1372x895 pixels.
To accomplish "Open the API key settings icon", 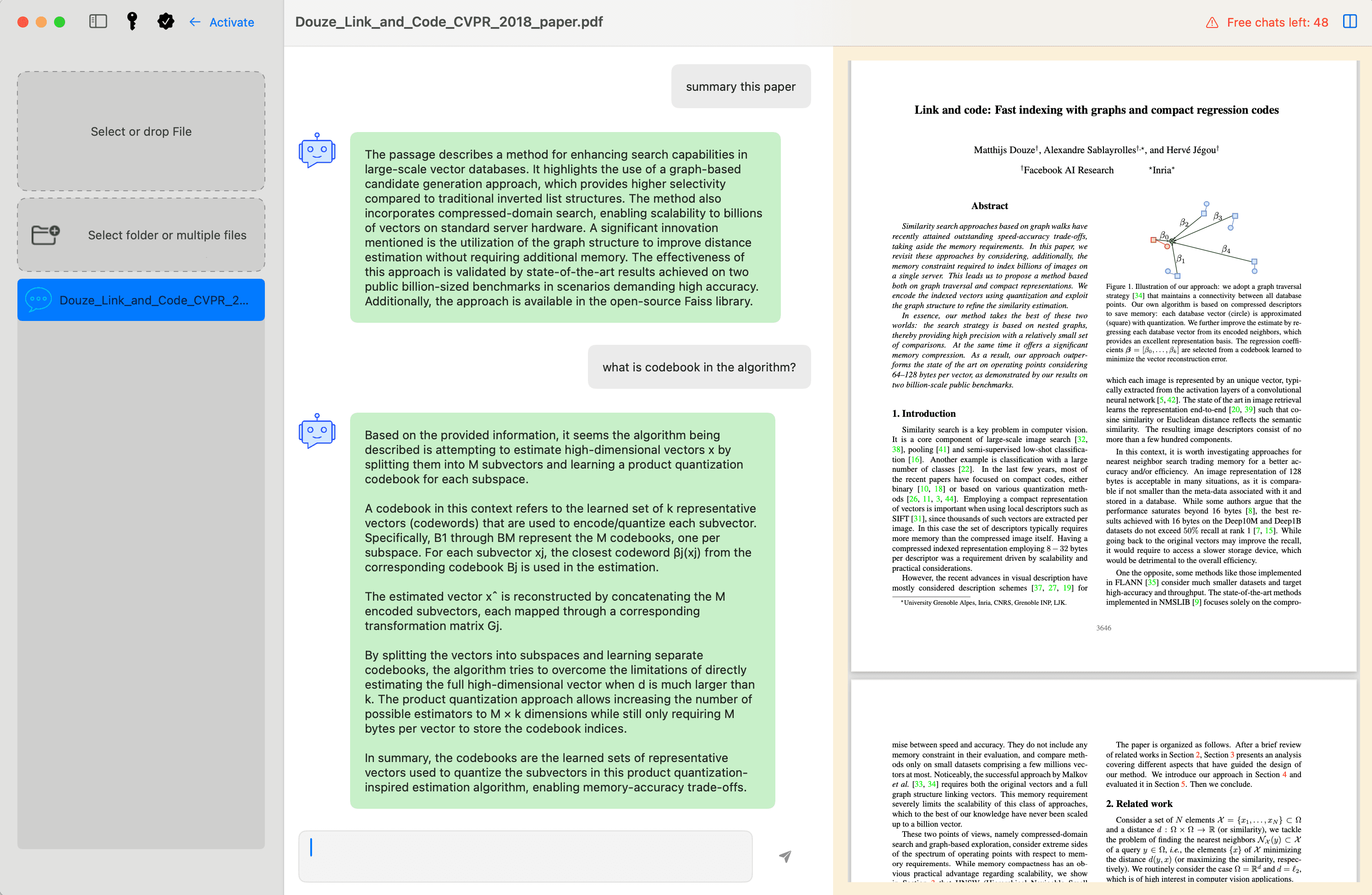I will [x=132, y=22].
